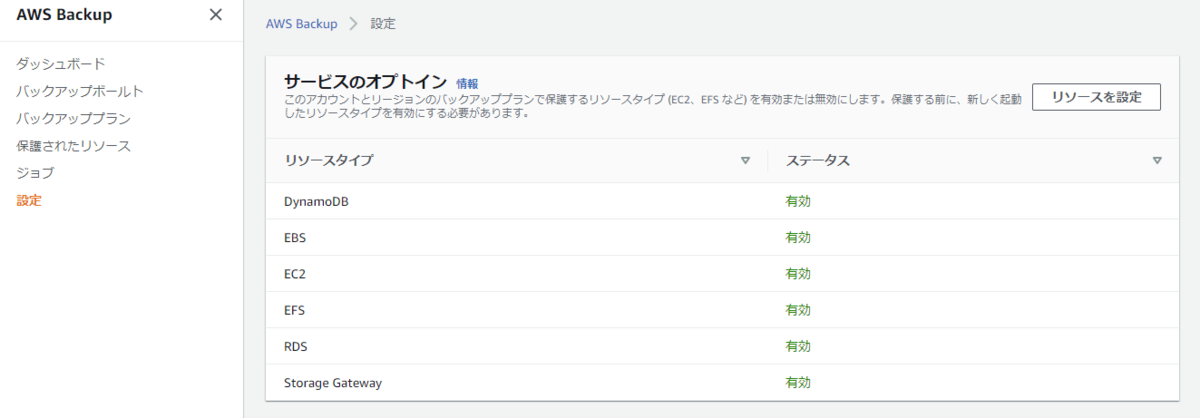Open バックアッププラン in the sidebar

coord(73,118)
